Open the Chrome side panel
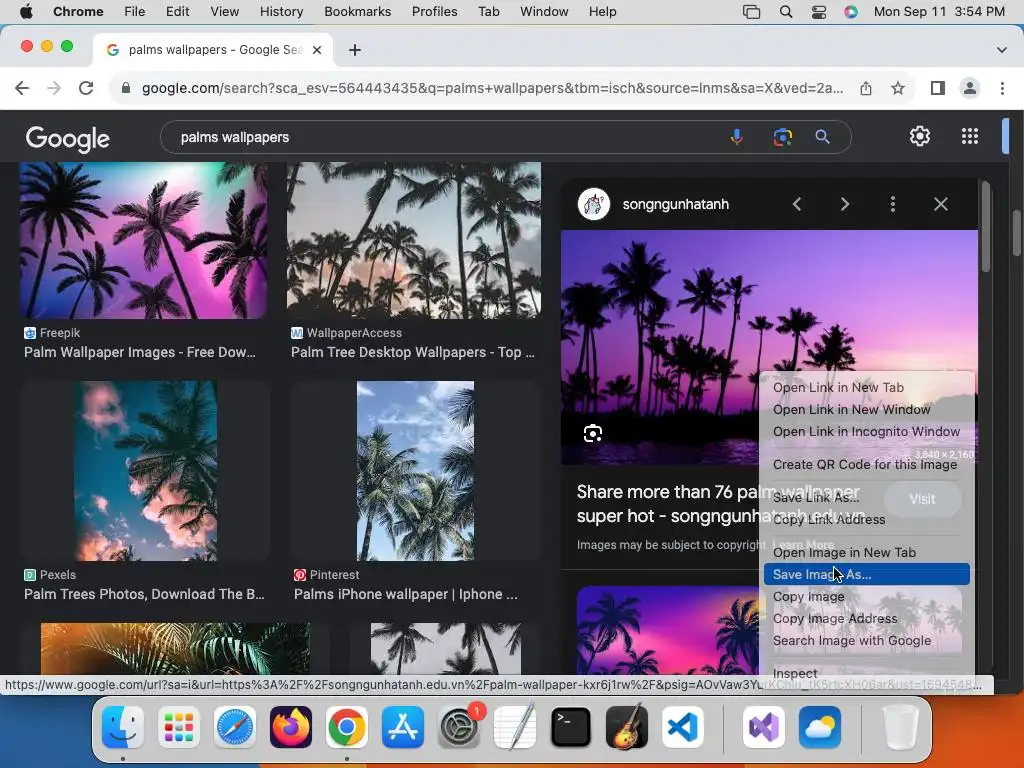 (x=938, y=88)
